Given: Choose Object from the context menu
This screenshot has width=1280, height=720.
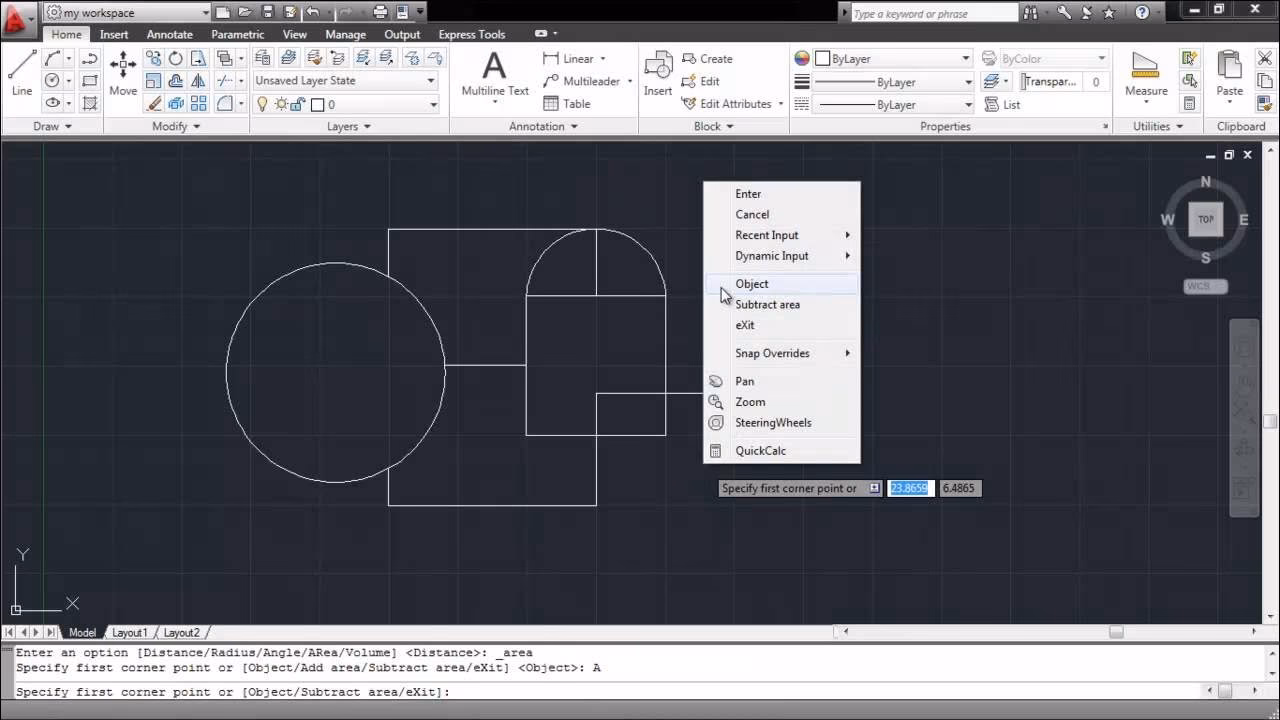Looking at the screenshot, I should point(752,284).
